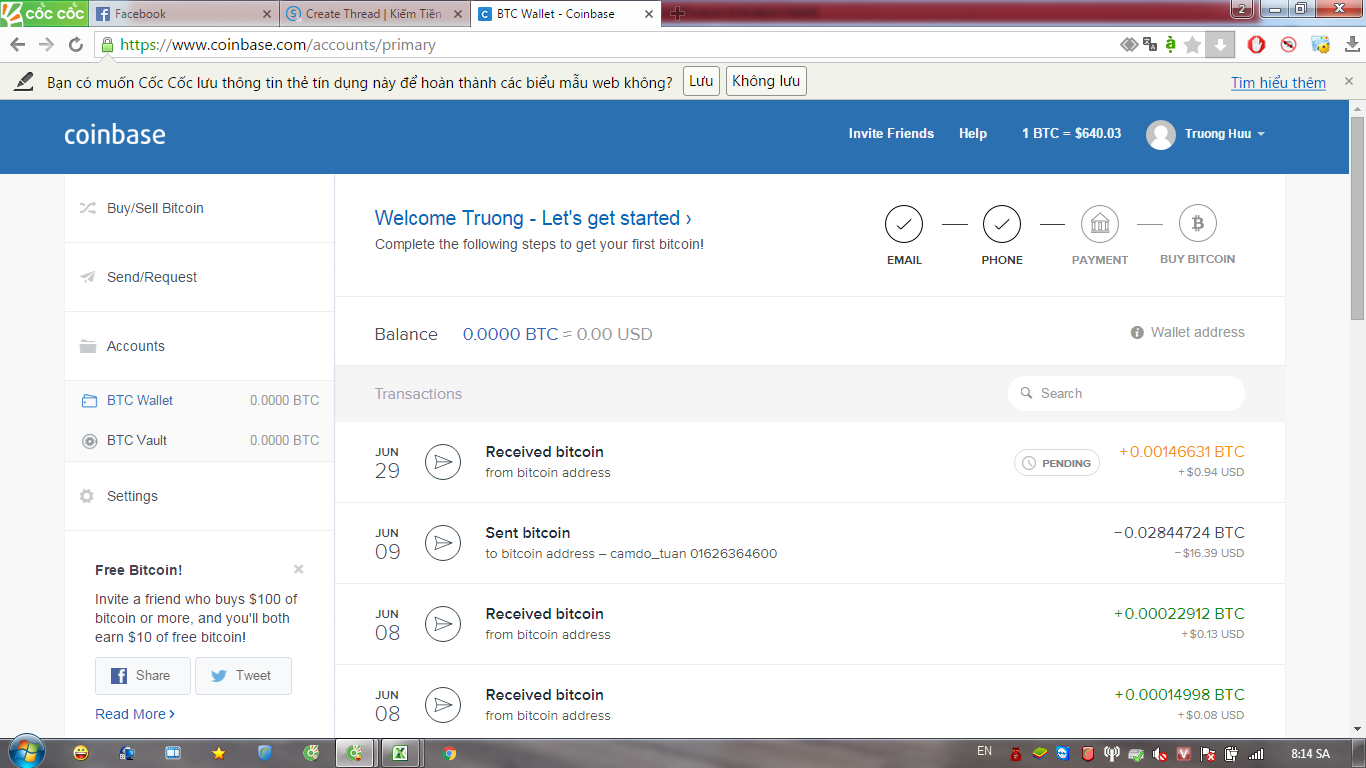Click the browser forward arrow

tap(47, 45)
